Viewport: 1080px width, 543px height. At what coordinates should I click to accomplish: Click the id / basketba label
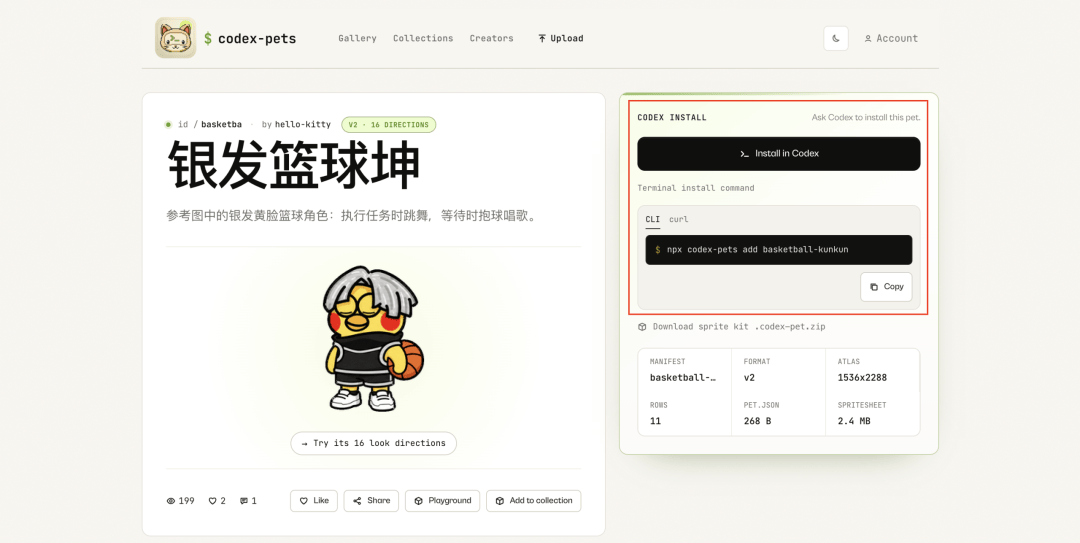pyautogui.click(x=209, y=125)
